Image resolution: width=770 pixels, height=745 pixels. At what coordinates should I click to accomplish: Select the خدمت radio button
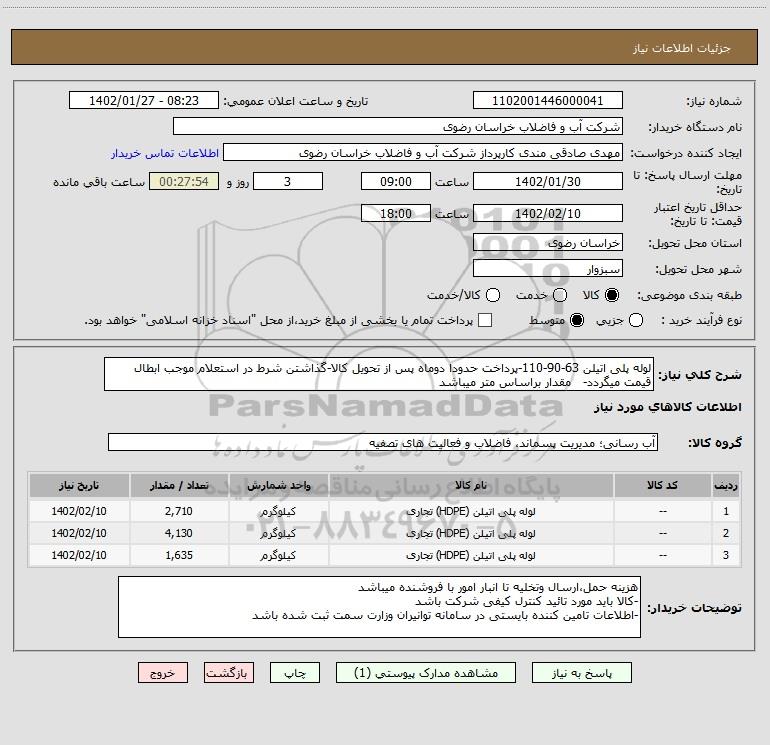pos(560,295)
